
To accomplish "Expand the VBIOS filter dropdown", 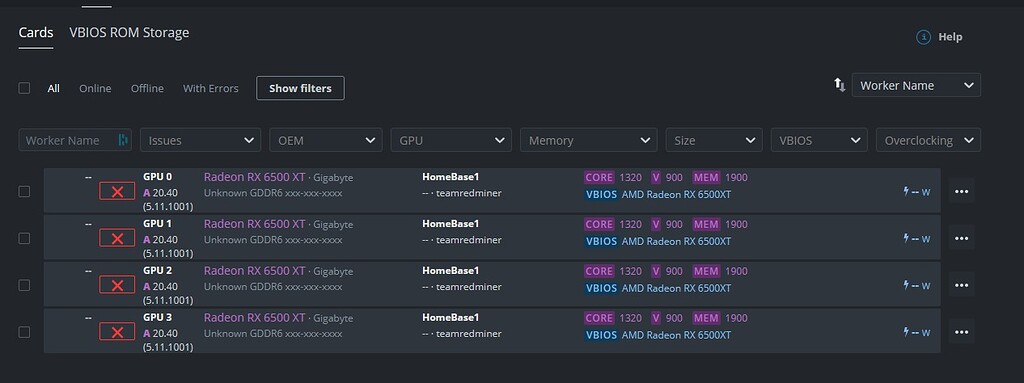I will [819, 140].
